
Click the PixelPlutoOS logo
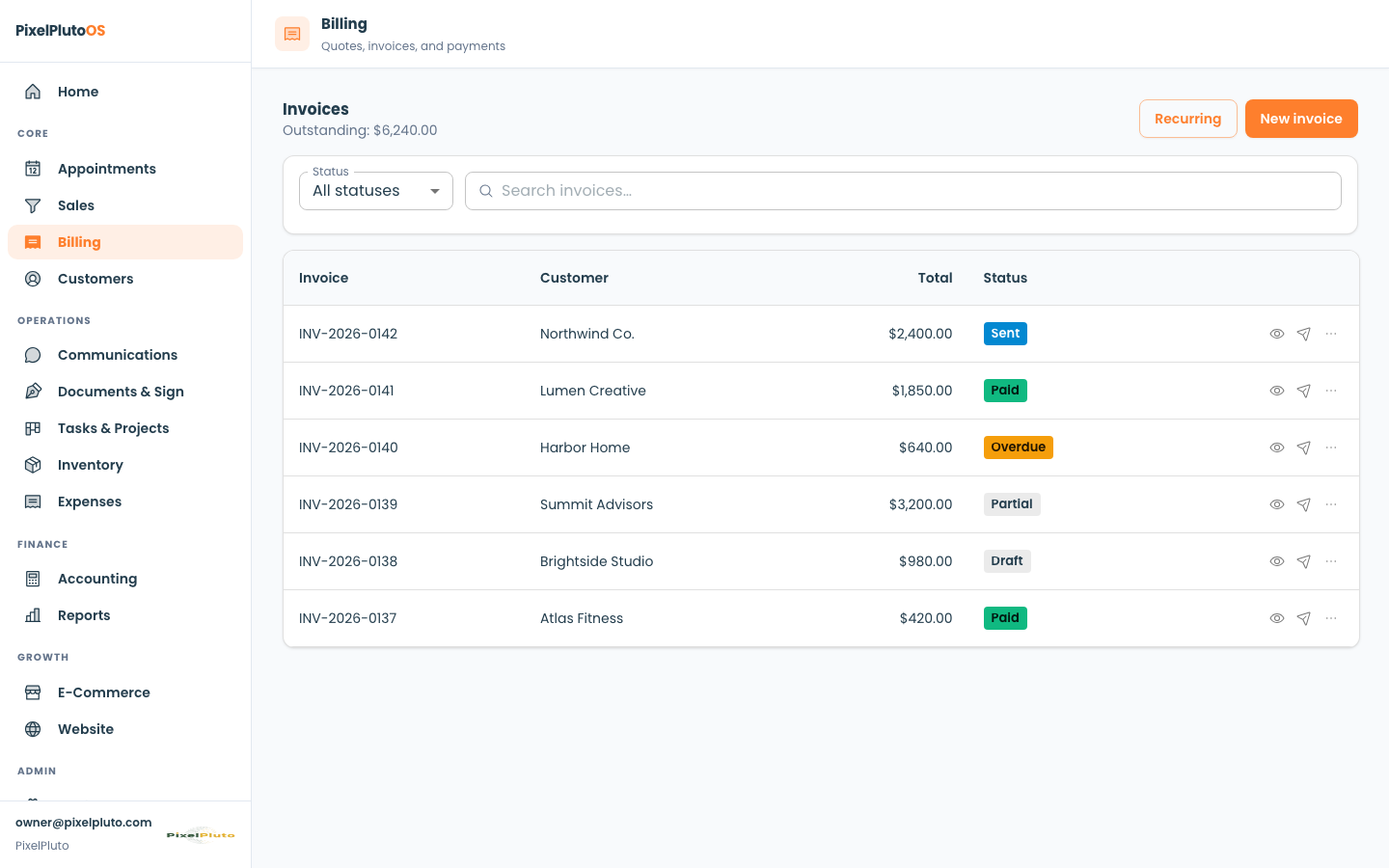click(61, 31)
